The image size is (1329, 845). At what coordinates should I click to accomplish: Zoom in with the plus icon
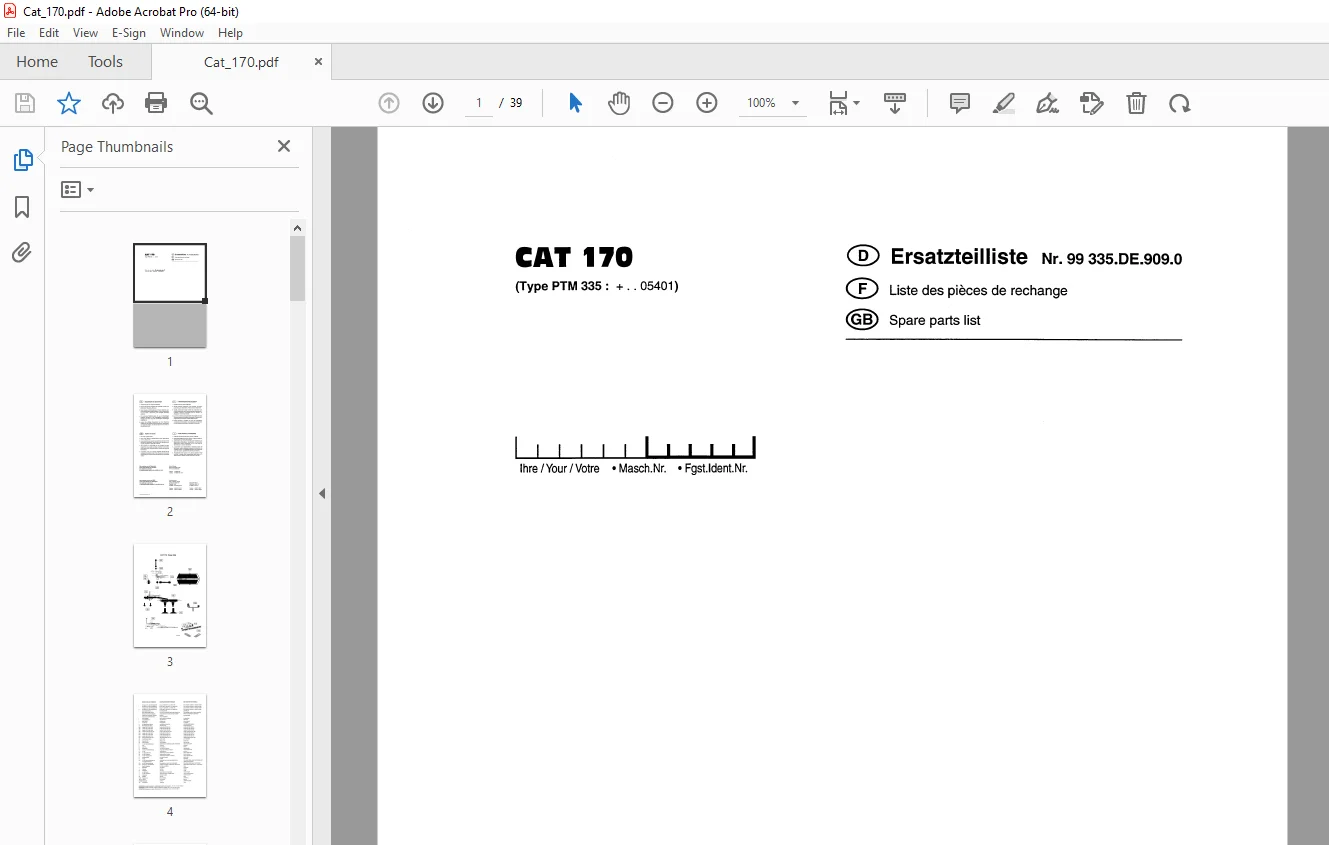tap(707, 103)
